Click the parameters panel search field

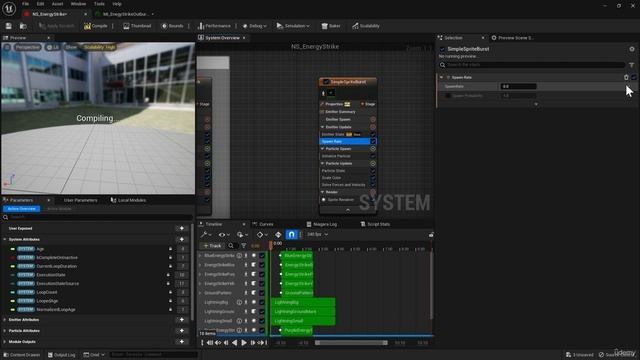pos(98,217)
